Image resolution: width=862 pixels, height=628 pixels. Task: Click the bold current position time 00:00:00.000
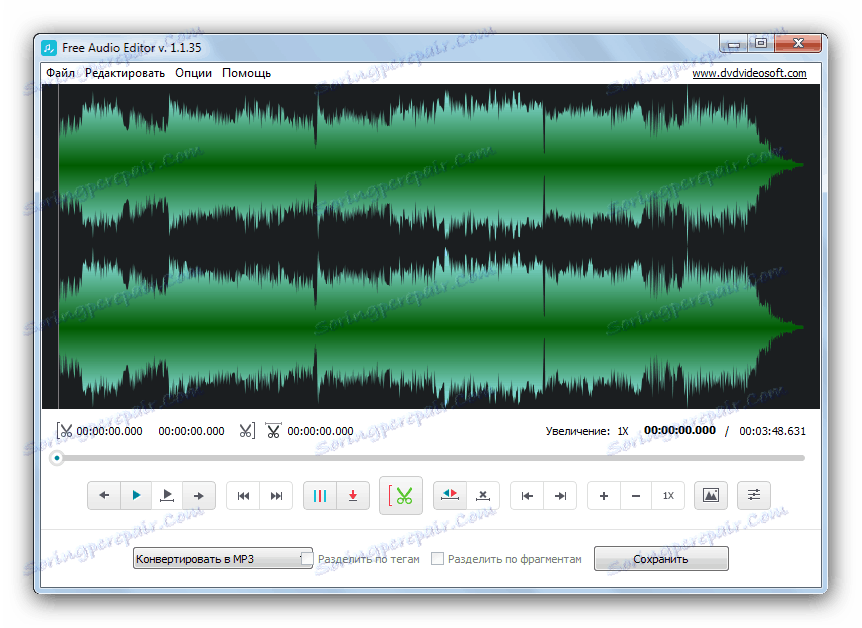tap(680, 430)
